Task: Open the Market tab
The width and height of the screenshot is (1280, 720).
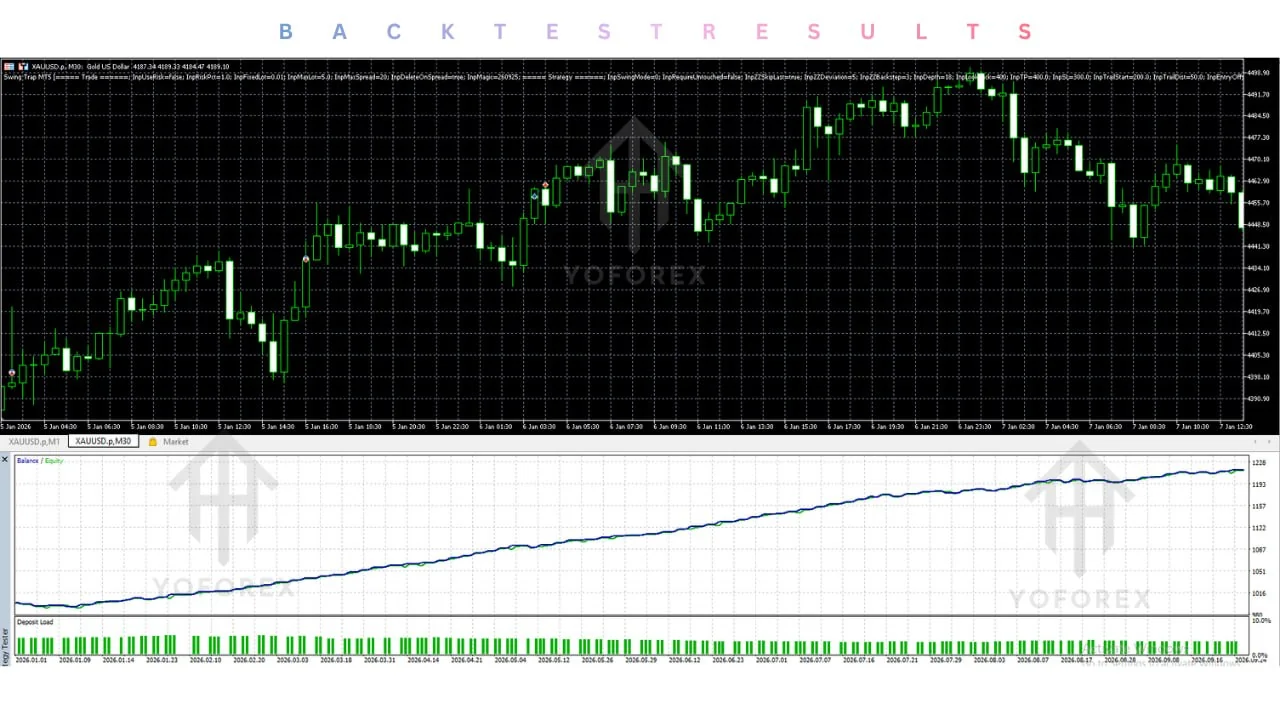Action: [x=176, y=441]
